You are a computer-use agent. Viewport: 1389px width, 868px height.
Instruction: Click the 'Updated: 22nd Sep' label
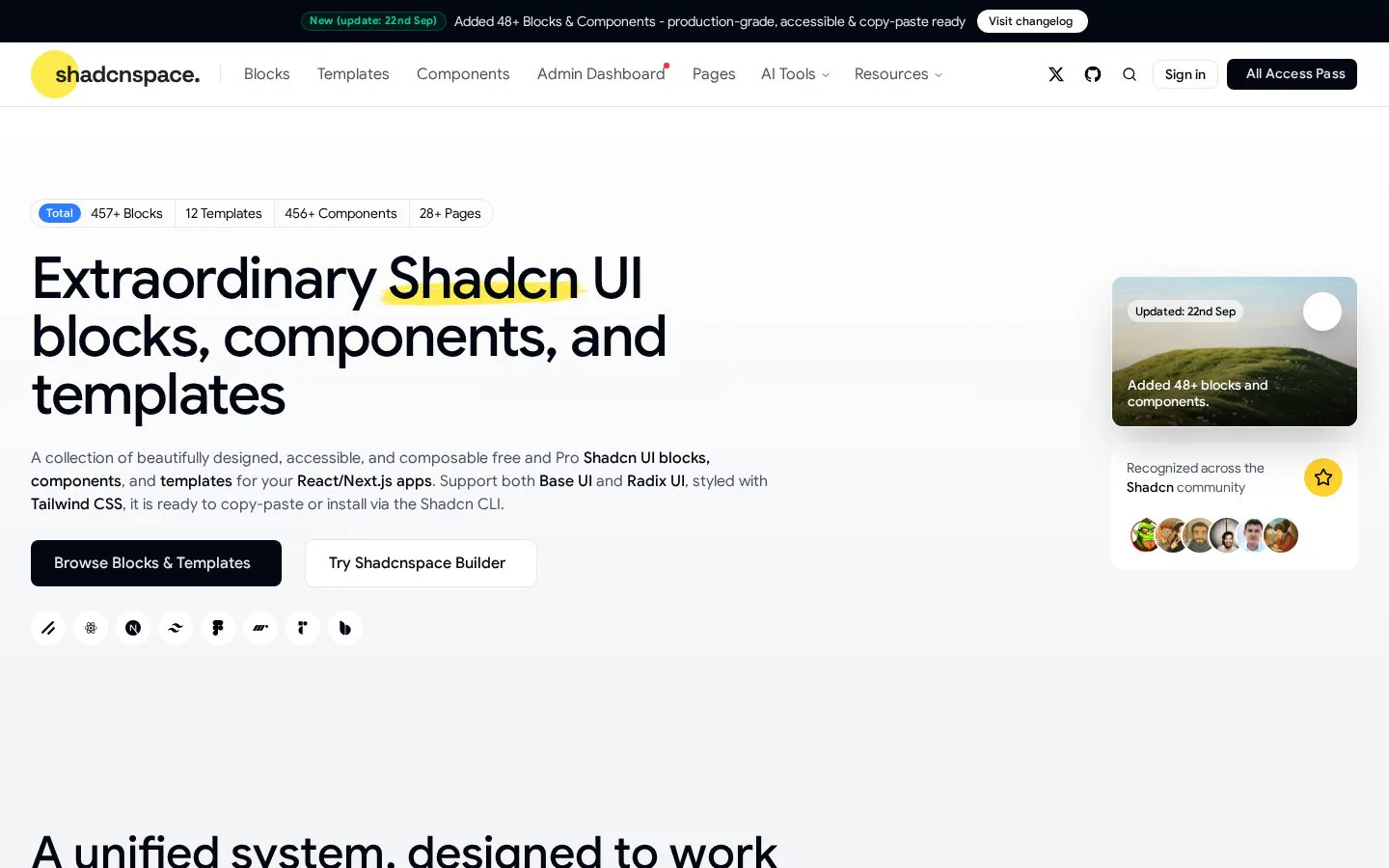pos(1185,312)
